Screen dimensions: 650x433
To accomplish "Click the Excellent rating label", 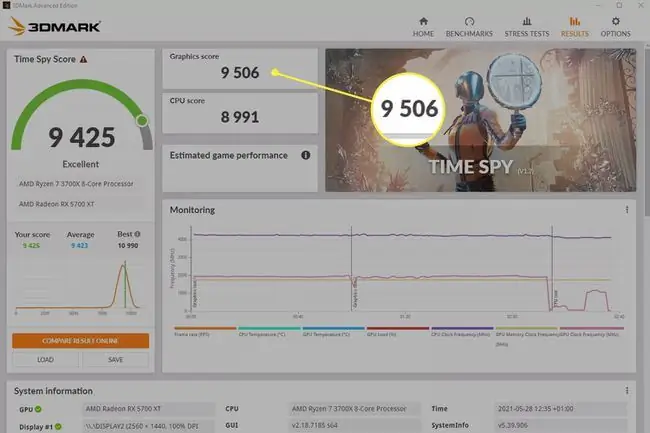I will (x=80, y=164).
